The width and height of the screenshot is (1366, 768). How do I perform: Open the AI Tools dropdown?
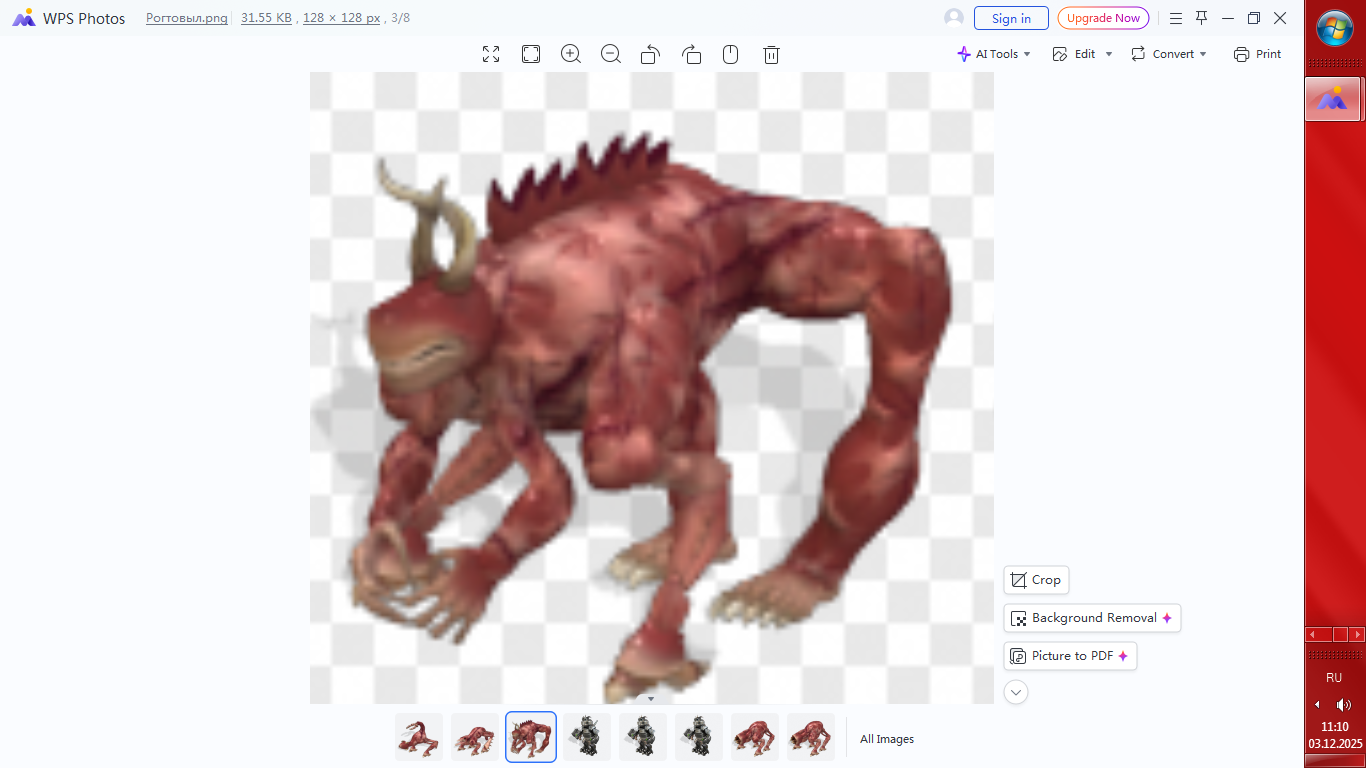pos(994,54)
